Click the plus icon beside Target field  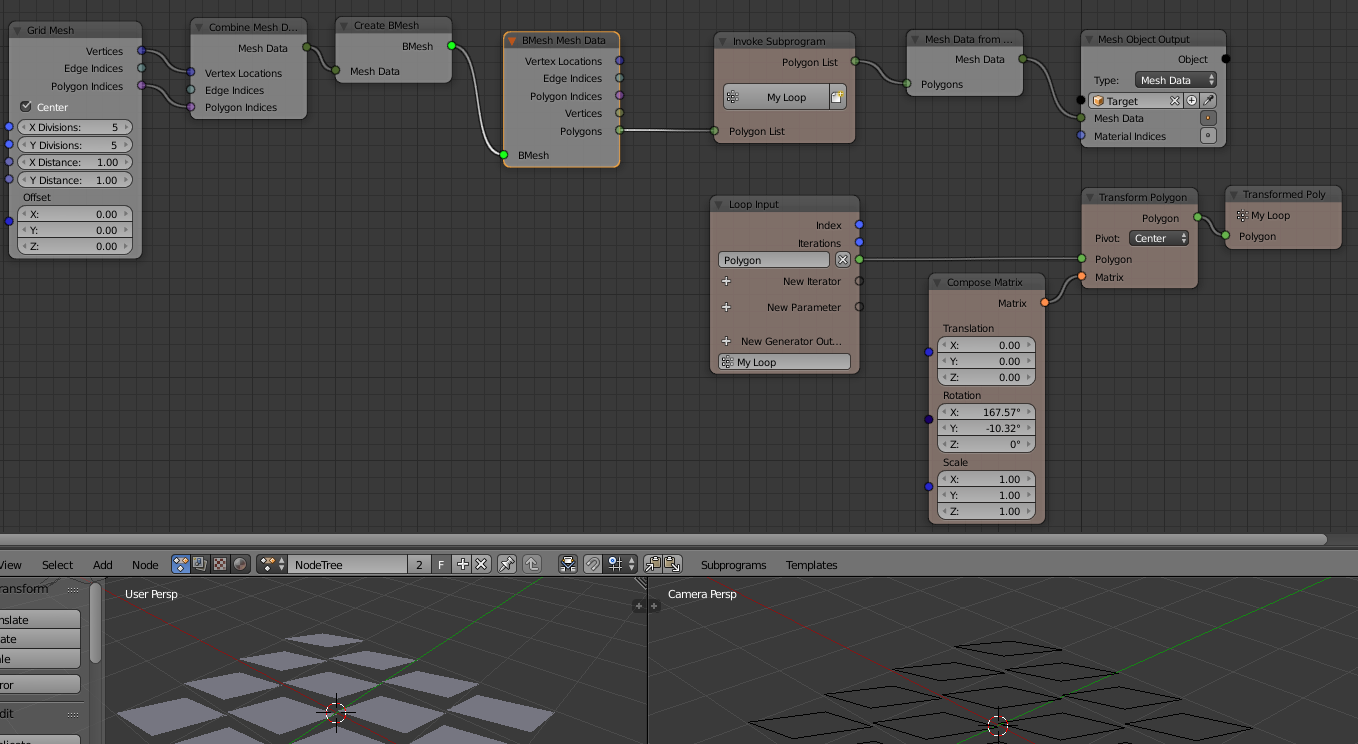[1192, 101]
